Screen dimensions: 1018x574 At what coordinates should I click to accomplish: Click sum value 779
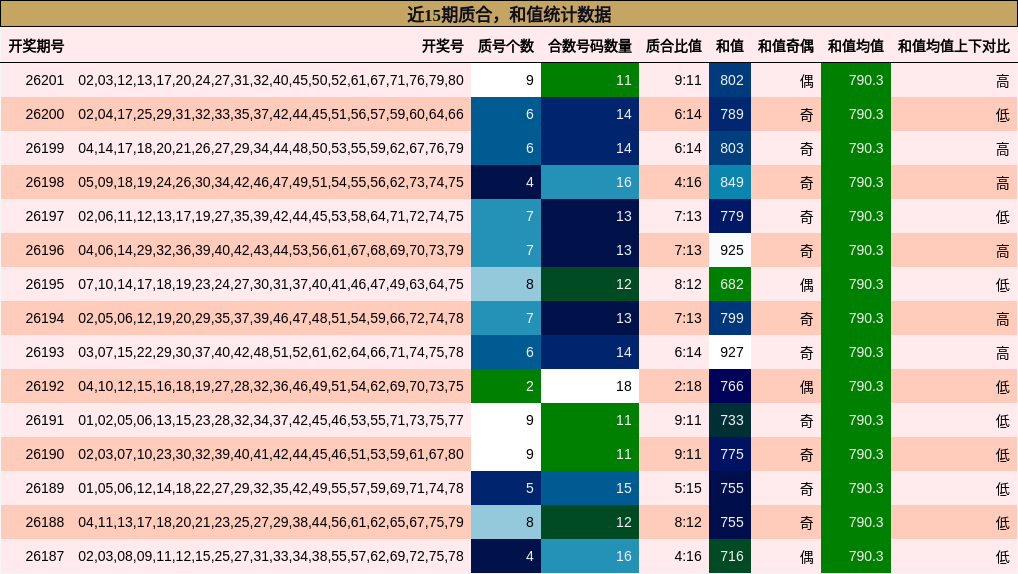click(730, 216)
